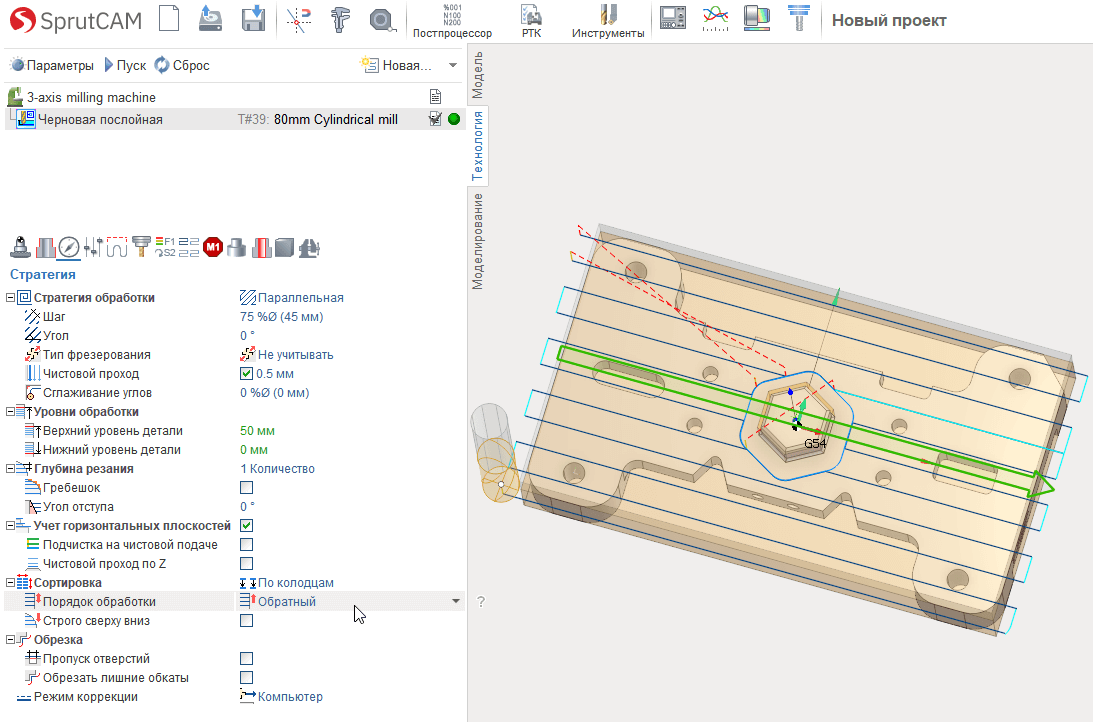Toggle the green status dot of Черновая послойная
This screenshot has width=1093, height=722.
coord(454,119)
